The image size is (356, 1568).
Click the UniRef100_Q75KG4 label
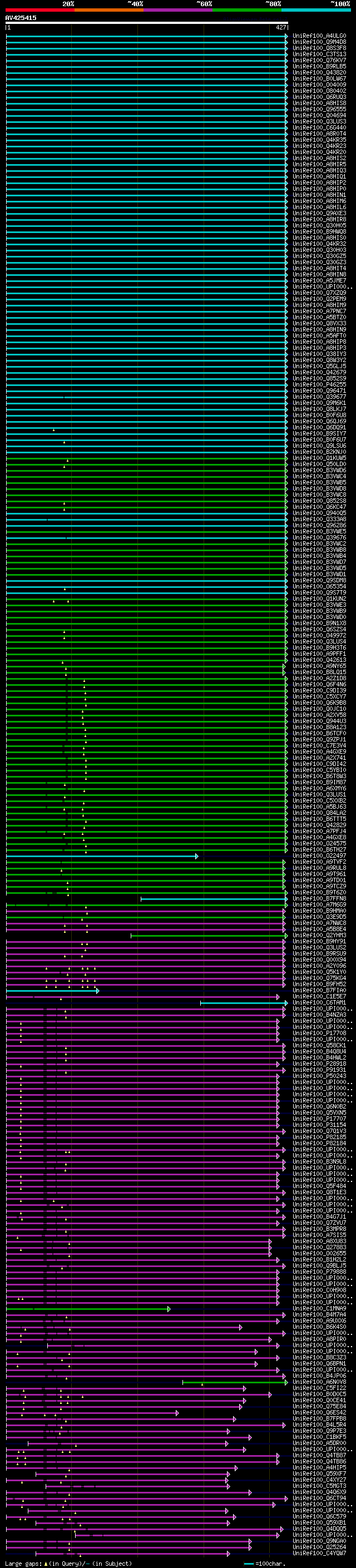[x=319, y=977]
